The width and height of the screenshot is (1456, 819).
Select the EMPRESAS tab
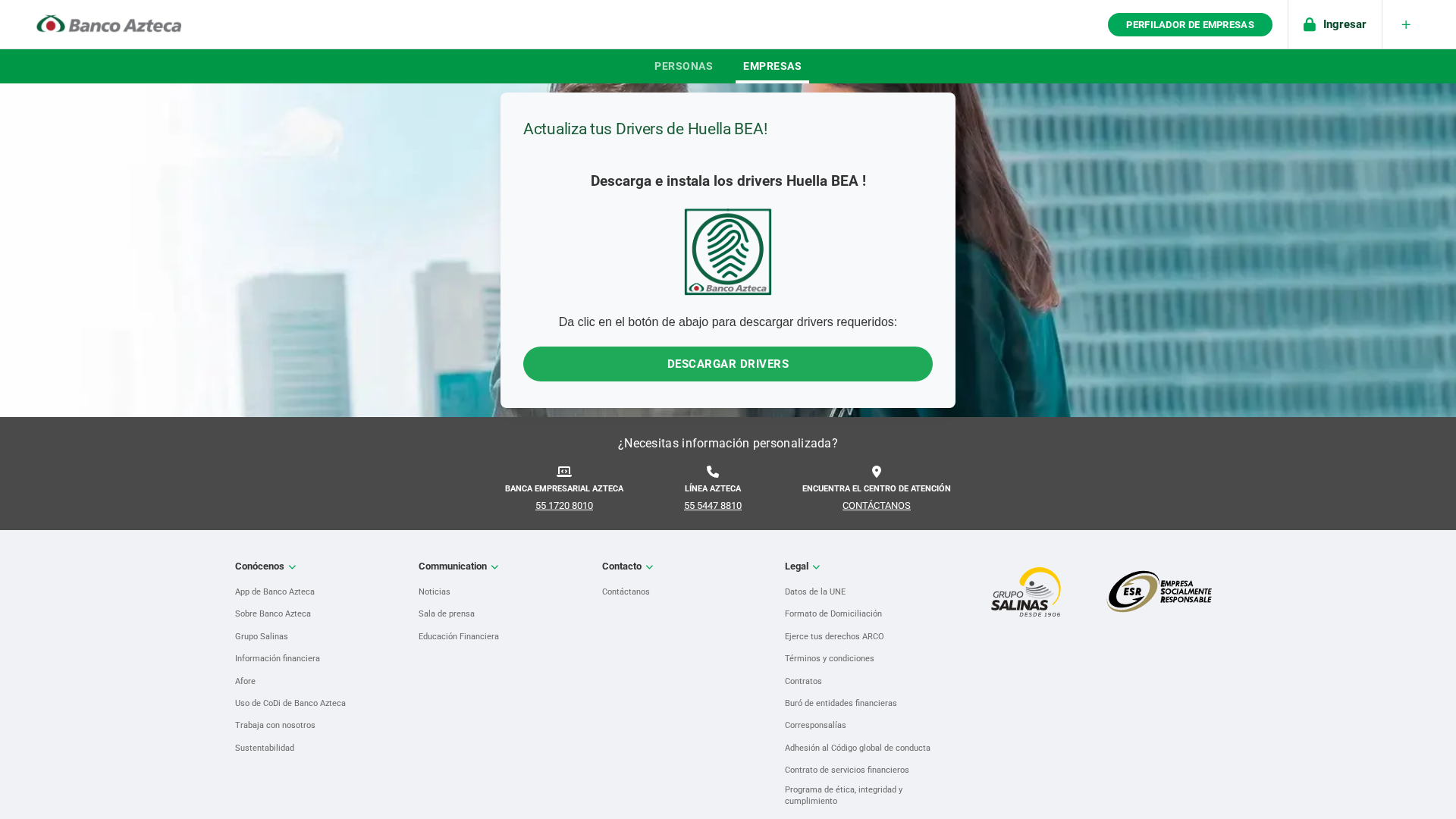[772, 66]
